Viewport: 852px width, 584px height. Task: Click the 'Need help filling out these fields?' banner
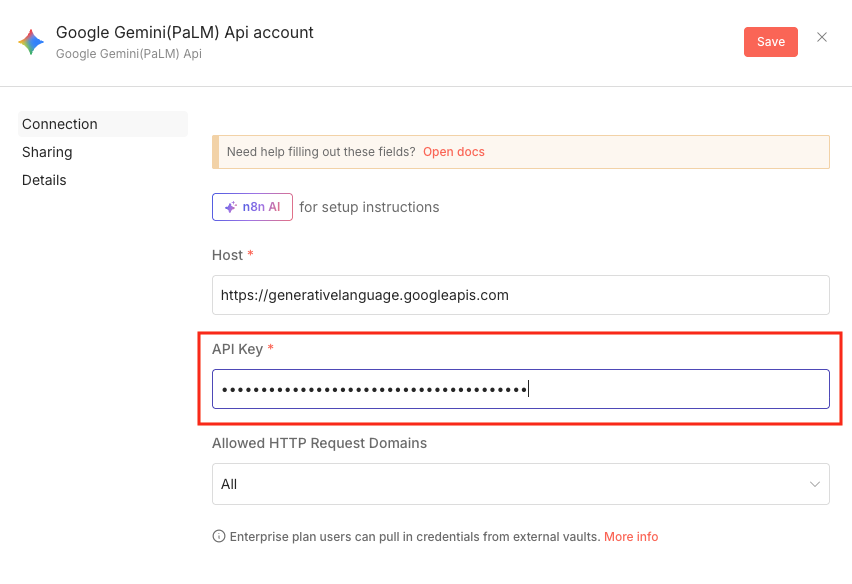click(x=320, y=152)
